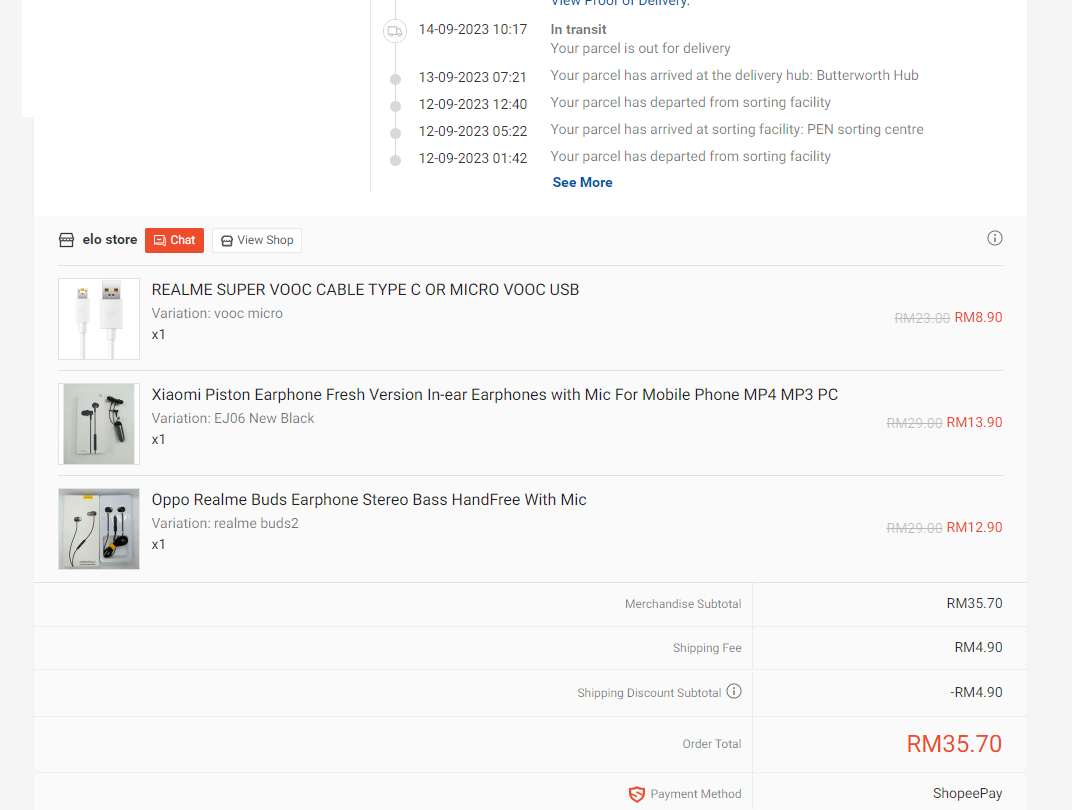Image resolution: width=1072 pixels, height=810 pixels.
Task: Open the Oppo Realme Buds thumbnail
Action: point(99,528)
